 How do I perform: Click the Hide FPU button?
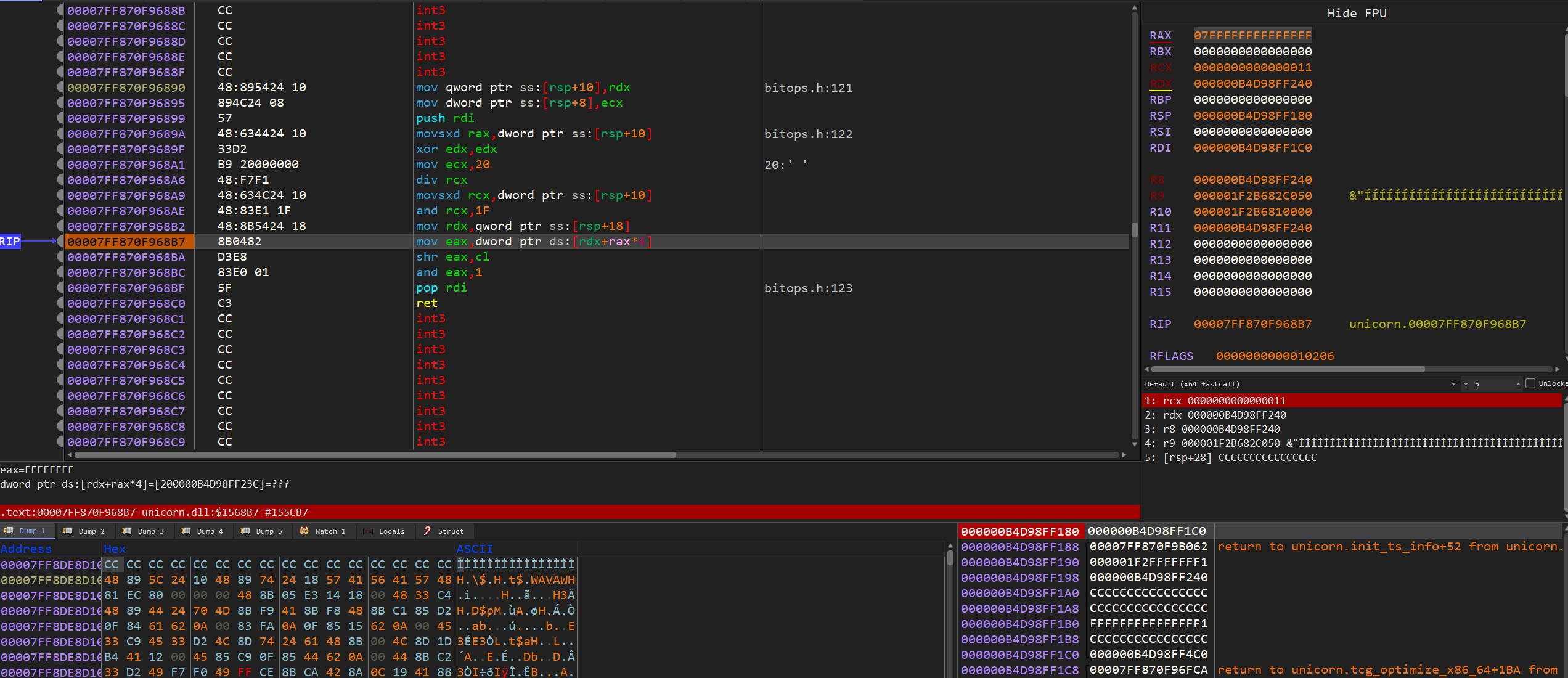(1356, 13)
